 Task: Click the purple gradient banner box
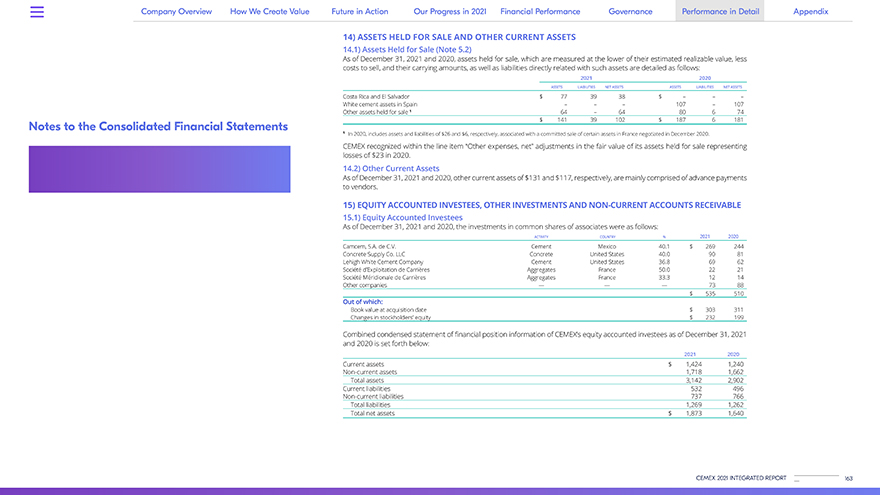[x=159, y=169]
